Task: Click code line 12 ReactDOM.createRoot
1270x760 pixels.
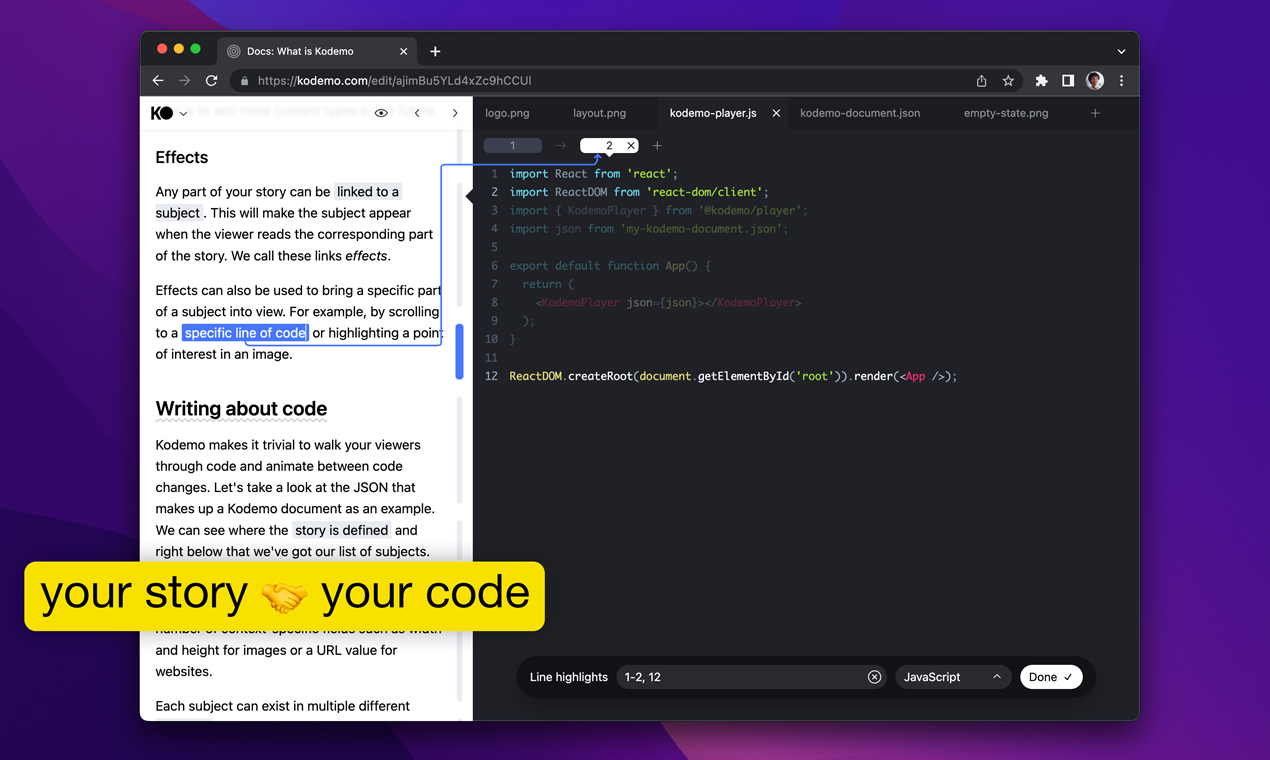Action: pos(733,376)
